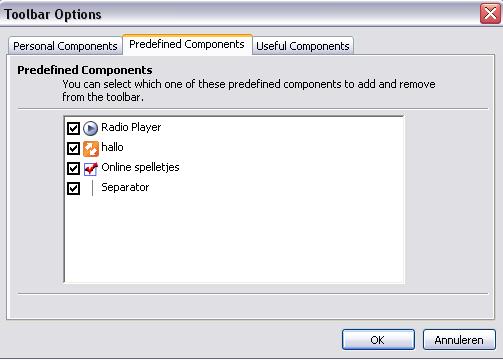Select the Predefined Components tab
503x360 pixels.
click(x=187, y=44)
